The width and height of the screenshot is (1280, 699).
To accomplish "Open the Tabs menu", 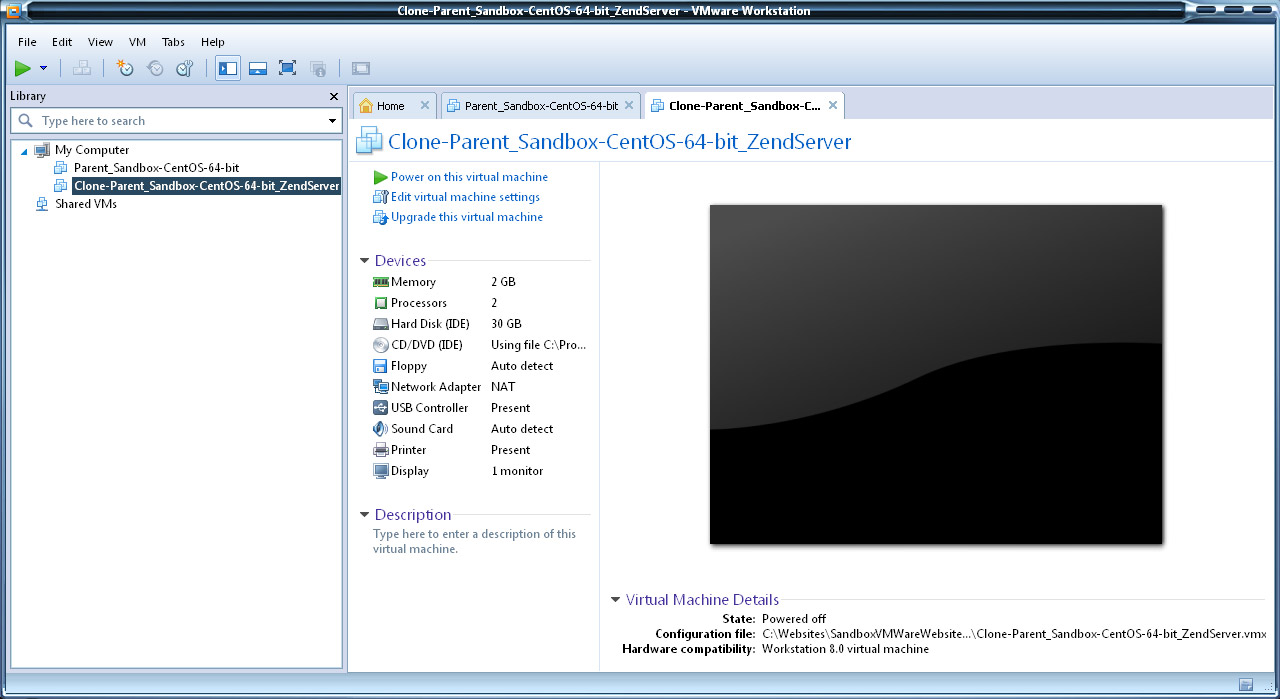I will point(173,42).
